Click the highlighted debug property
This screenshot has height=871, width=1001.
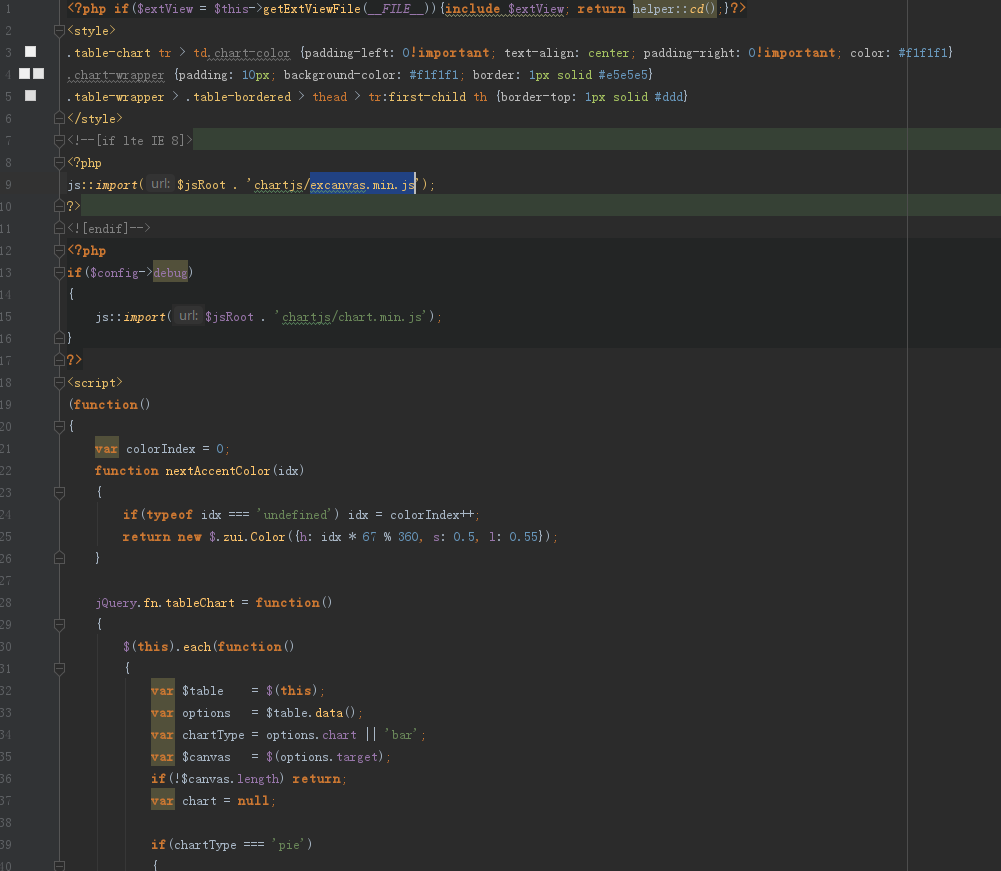(169, 272)
